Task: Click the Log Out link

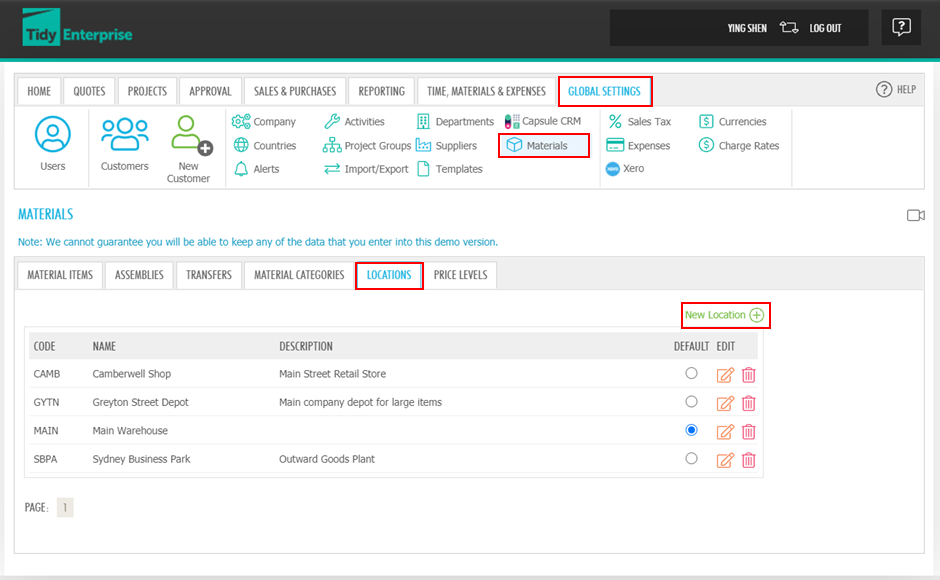Action: [x=825, y=28]
